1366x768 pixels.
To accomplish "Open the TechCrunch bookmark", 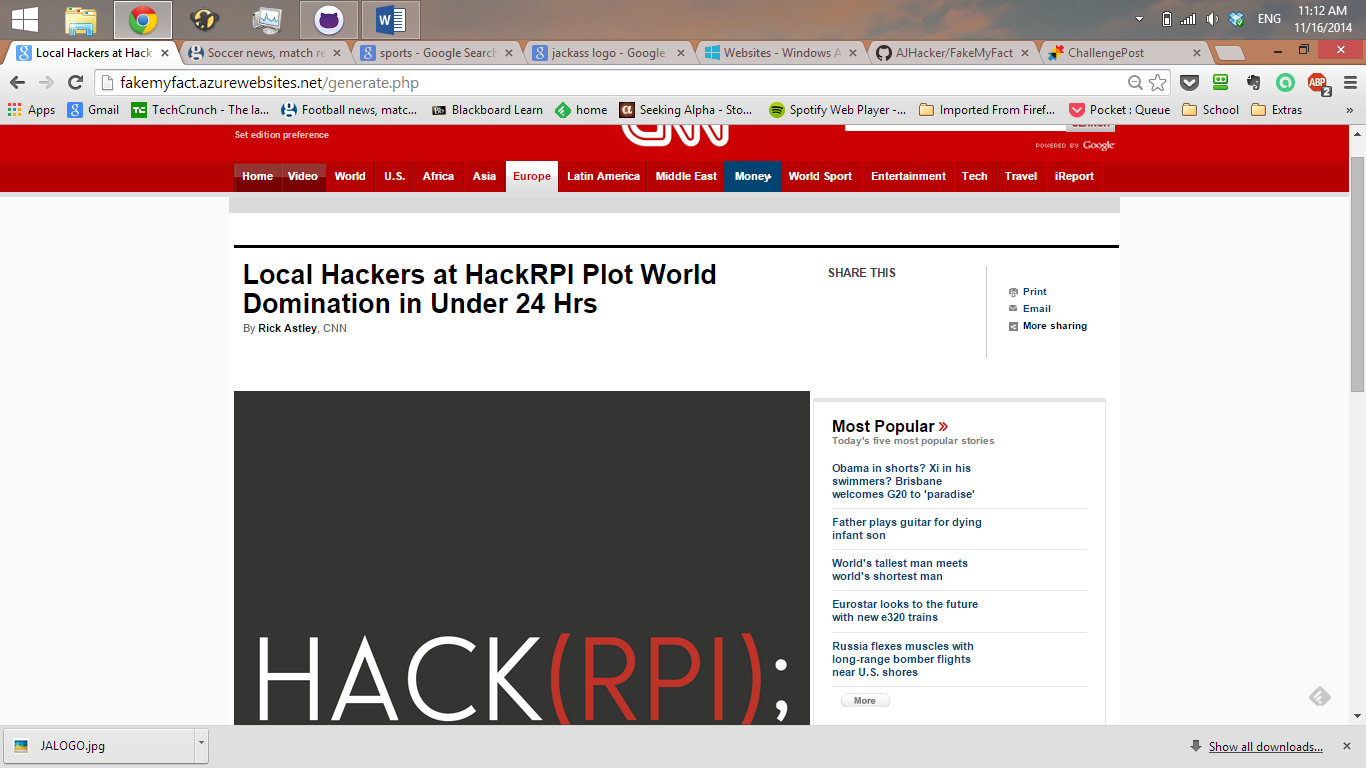I will [x=201, y=110].
